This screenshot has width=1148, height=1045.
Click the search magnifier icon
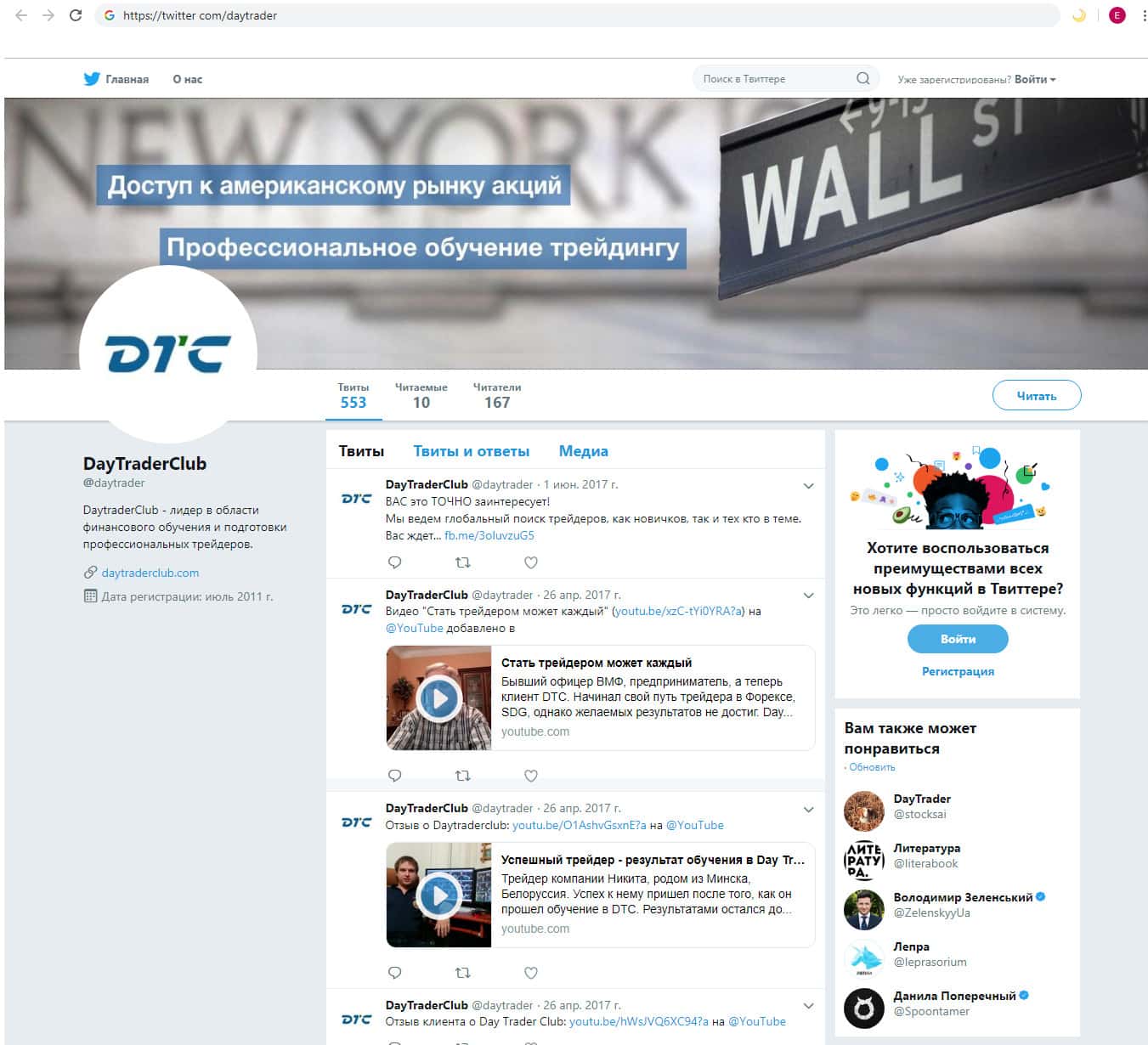tap(862, 78)
